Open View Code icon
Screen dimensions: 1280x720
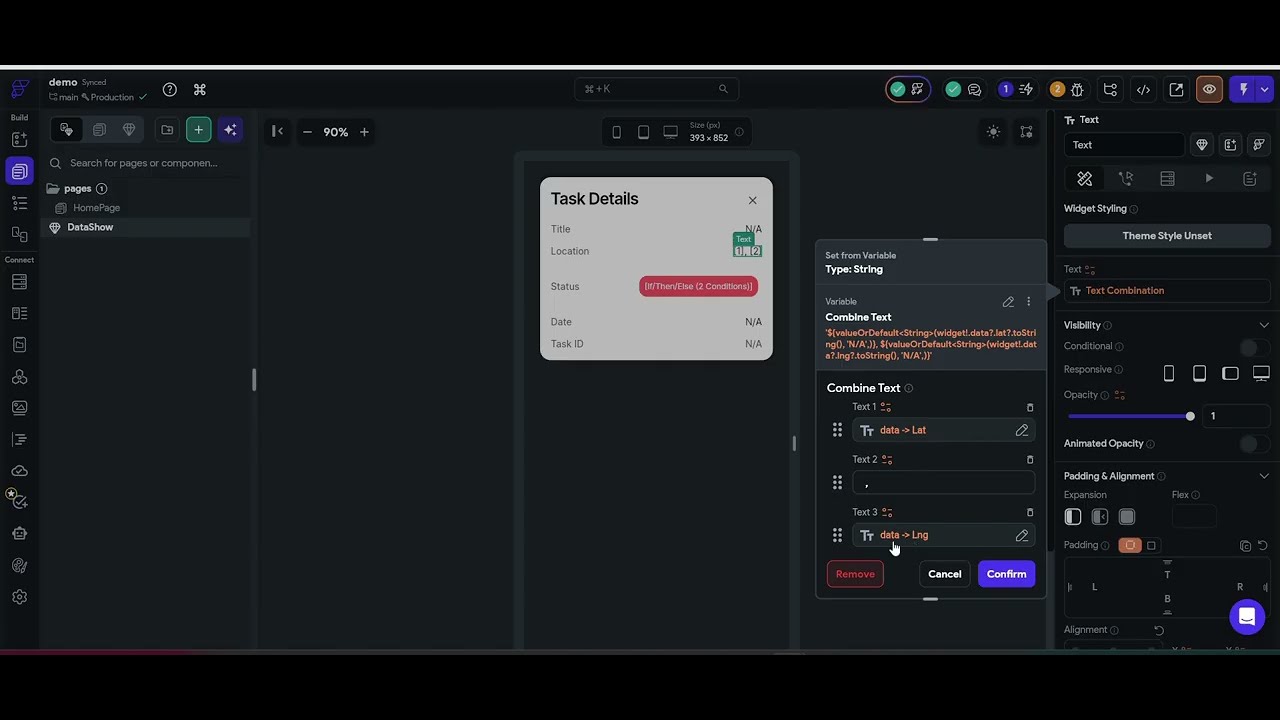pos(1143,89)
